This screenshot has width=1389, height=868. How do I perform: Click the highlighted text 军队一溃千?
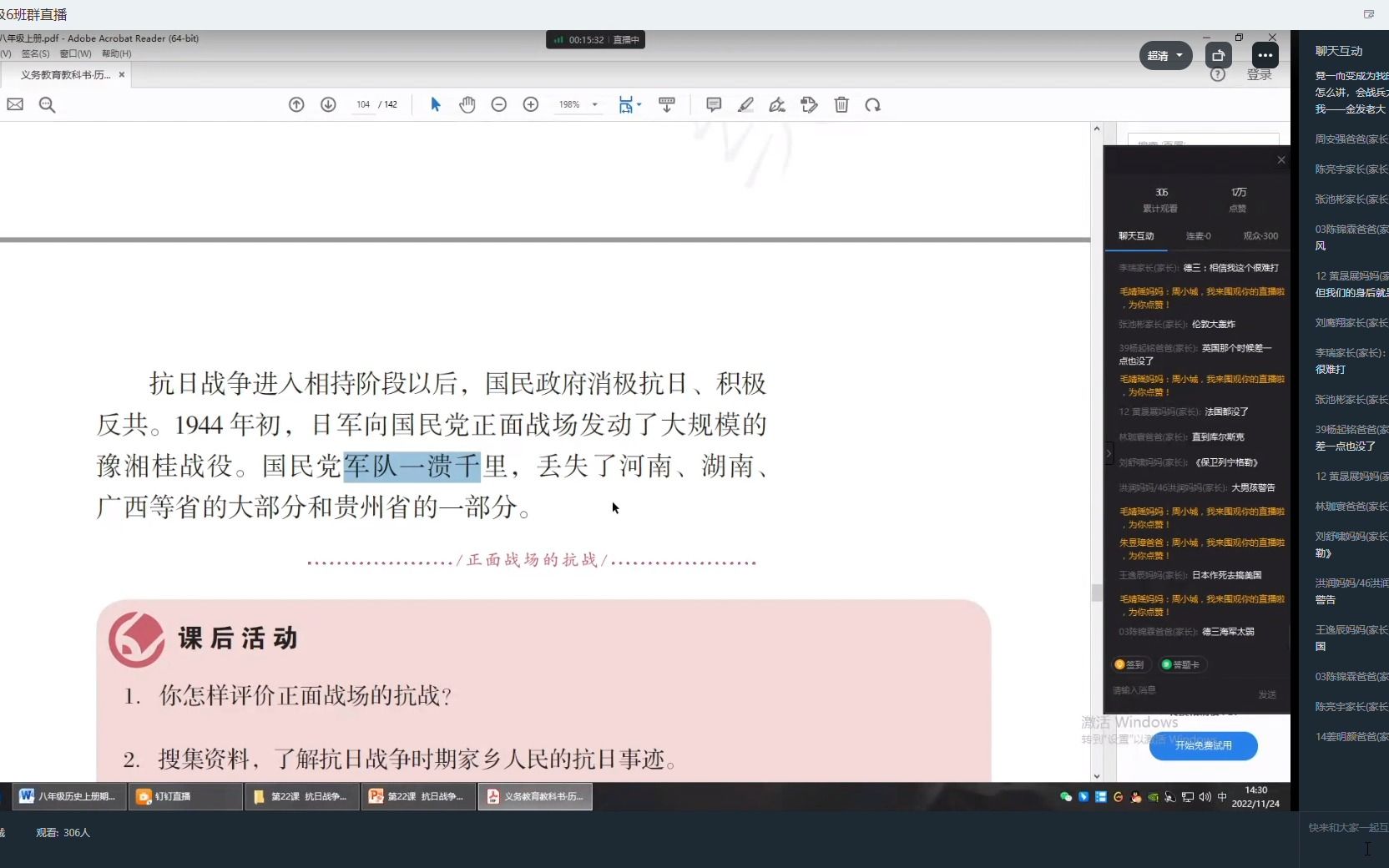click(x=412, y=466)
